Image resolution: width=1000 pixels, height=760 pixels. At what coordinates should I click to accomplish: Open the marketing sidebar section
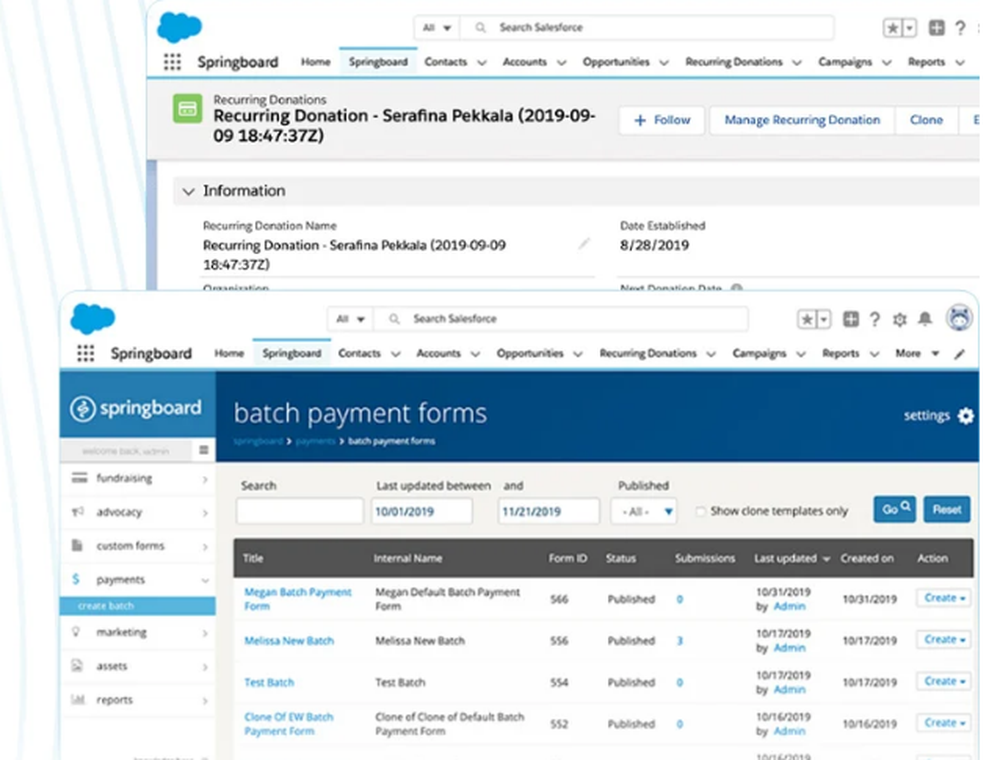click(x=138, y=632)
